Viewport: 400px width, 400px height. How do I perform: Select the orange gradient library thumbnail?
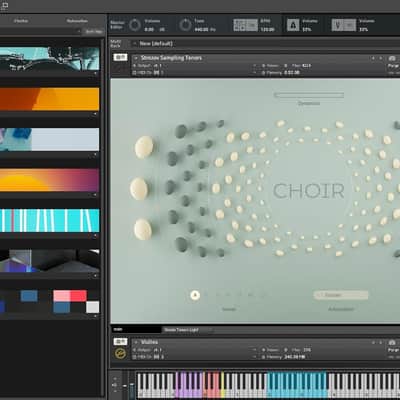[x=49, y=99]
